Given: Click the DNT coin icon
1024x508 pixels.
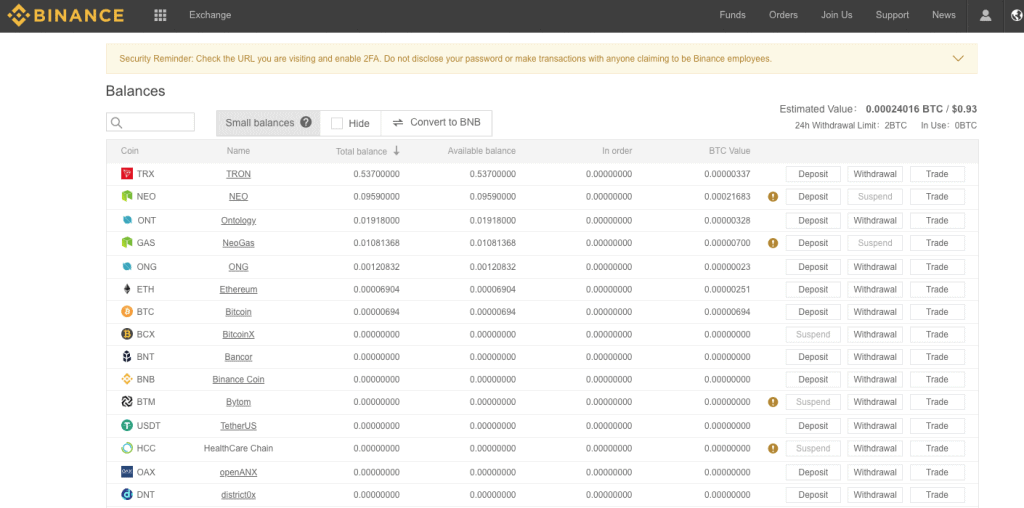Looking at the screenshot, I should pos(127,494).
